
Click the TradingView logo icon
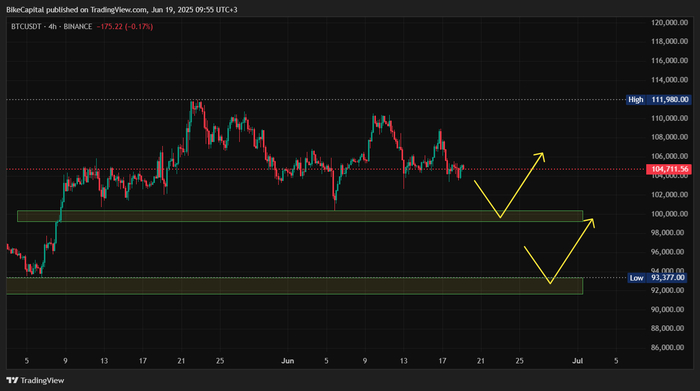click(x=12, y=380)
